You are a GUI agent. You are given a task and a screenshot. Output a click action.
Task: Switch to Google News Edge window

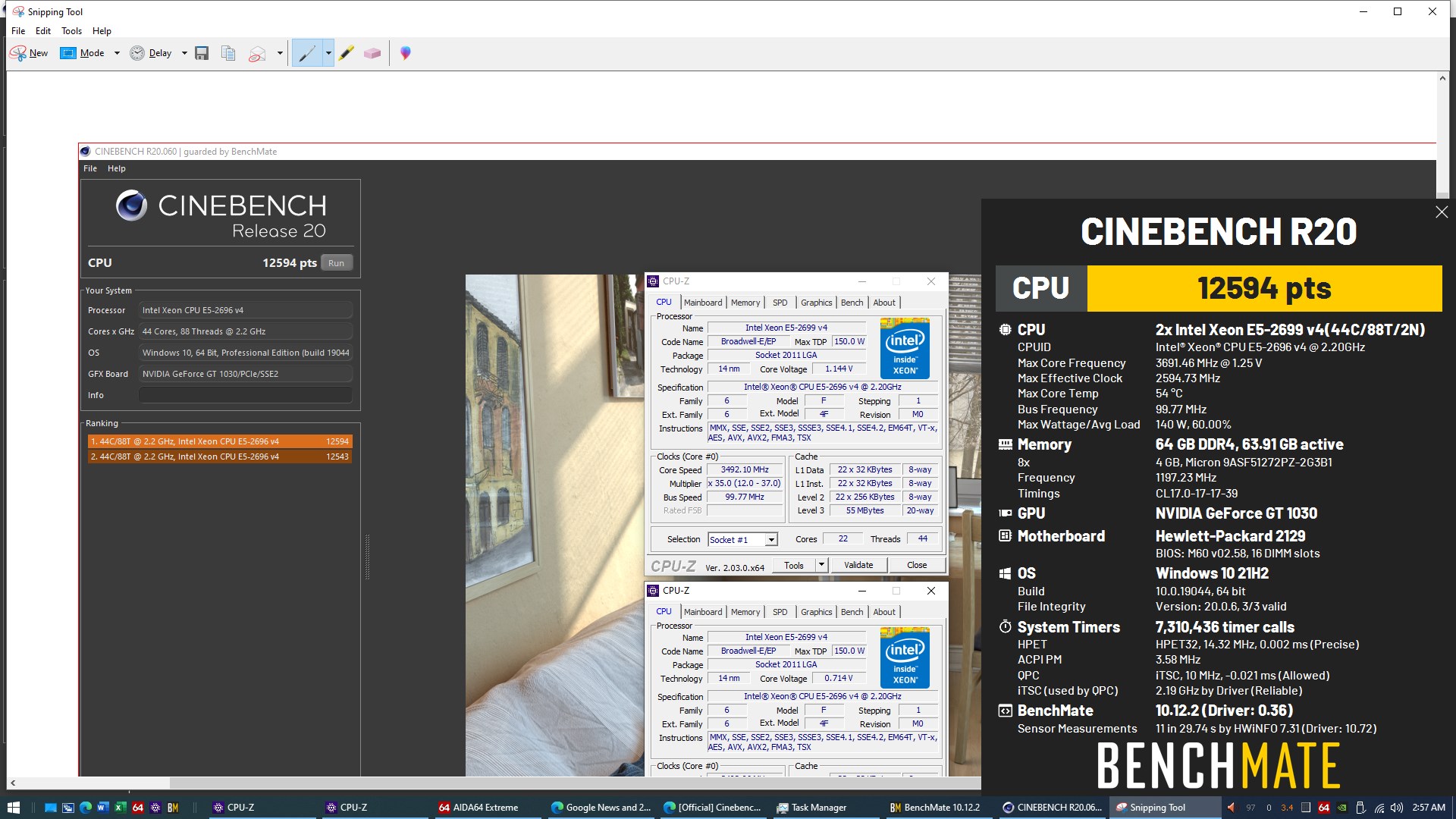[x=601, y=808]
